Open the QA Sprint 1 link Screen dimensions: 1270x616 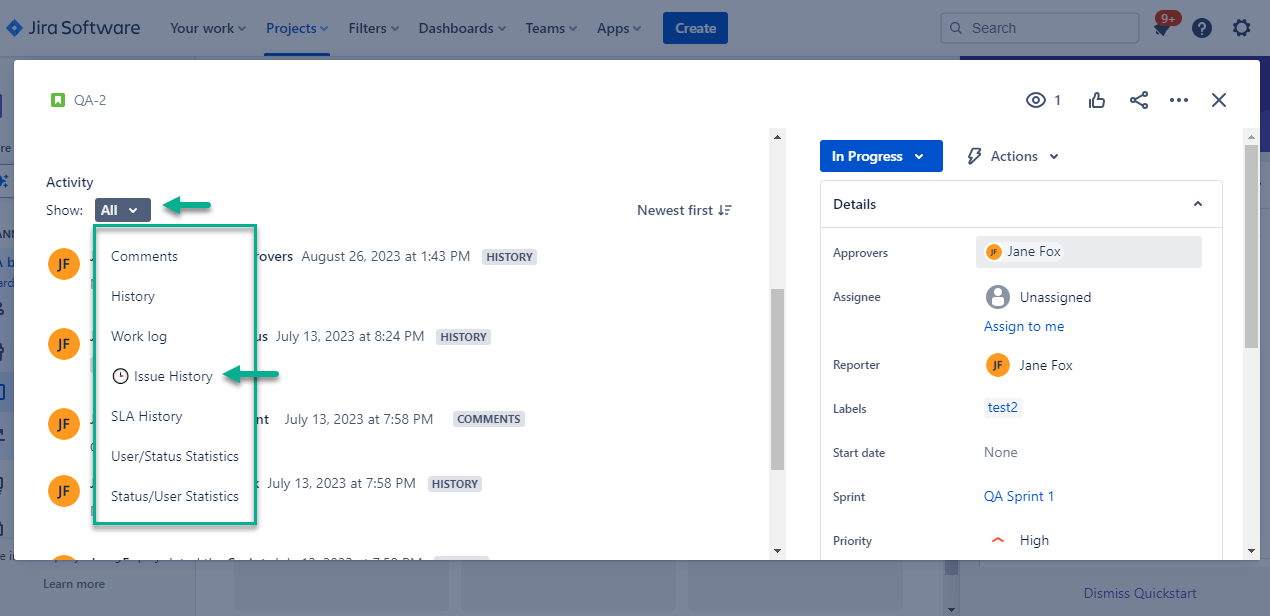(1018, 496)
